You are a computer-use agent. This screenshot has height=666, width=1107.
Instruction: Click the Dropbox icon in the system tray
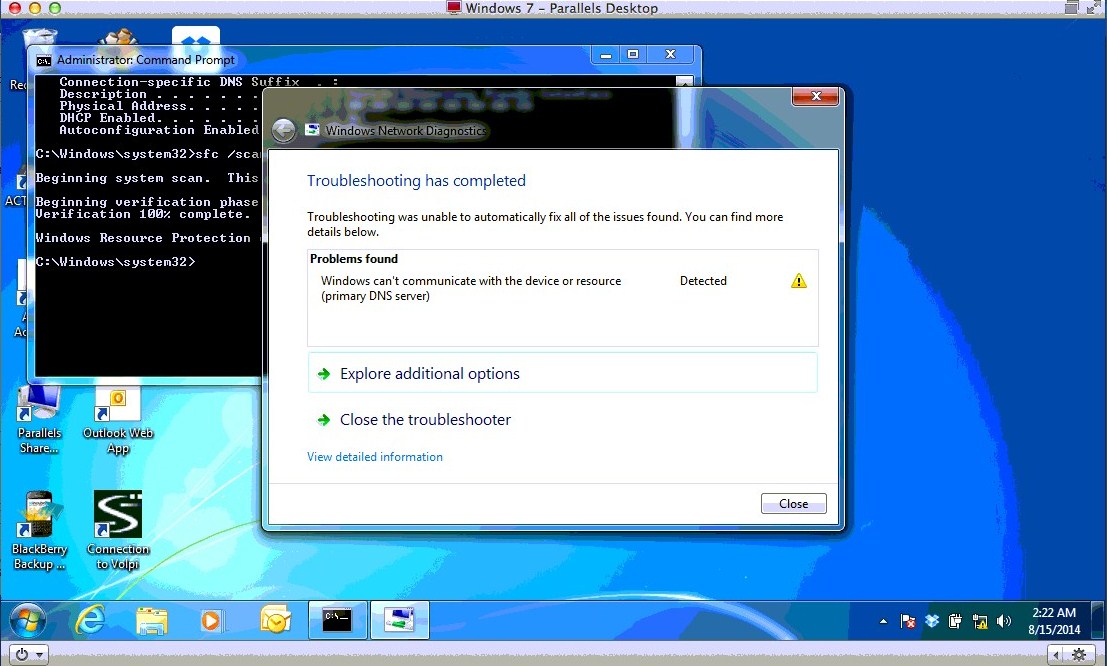click(932, 621)
